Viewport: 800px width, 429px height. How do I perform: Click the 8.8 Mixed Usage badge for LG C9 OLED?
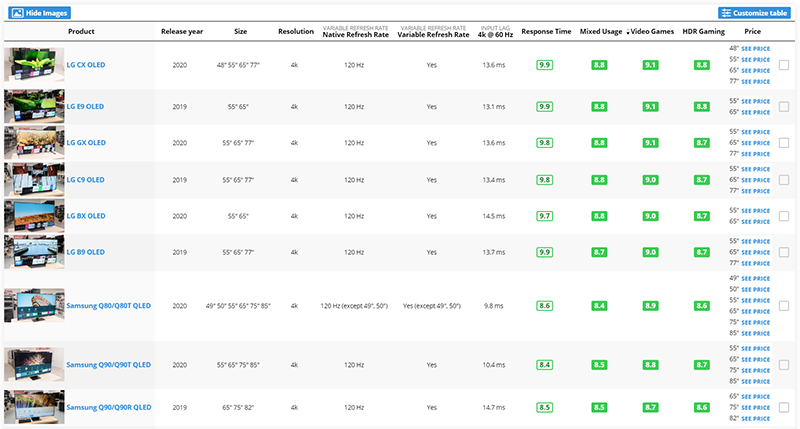599,180
